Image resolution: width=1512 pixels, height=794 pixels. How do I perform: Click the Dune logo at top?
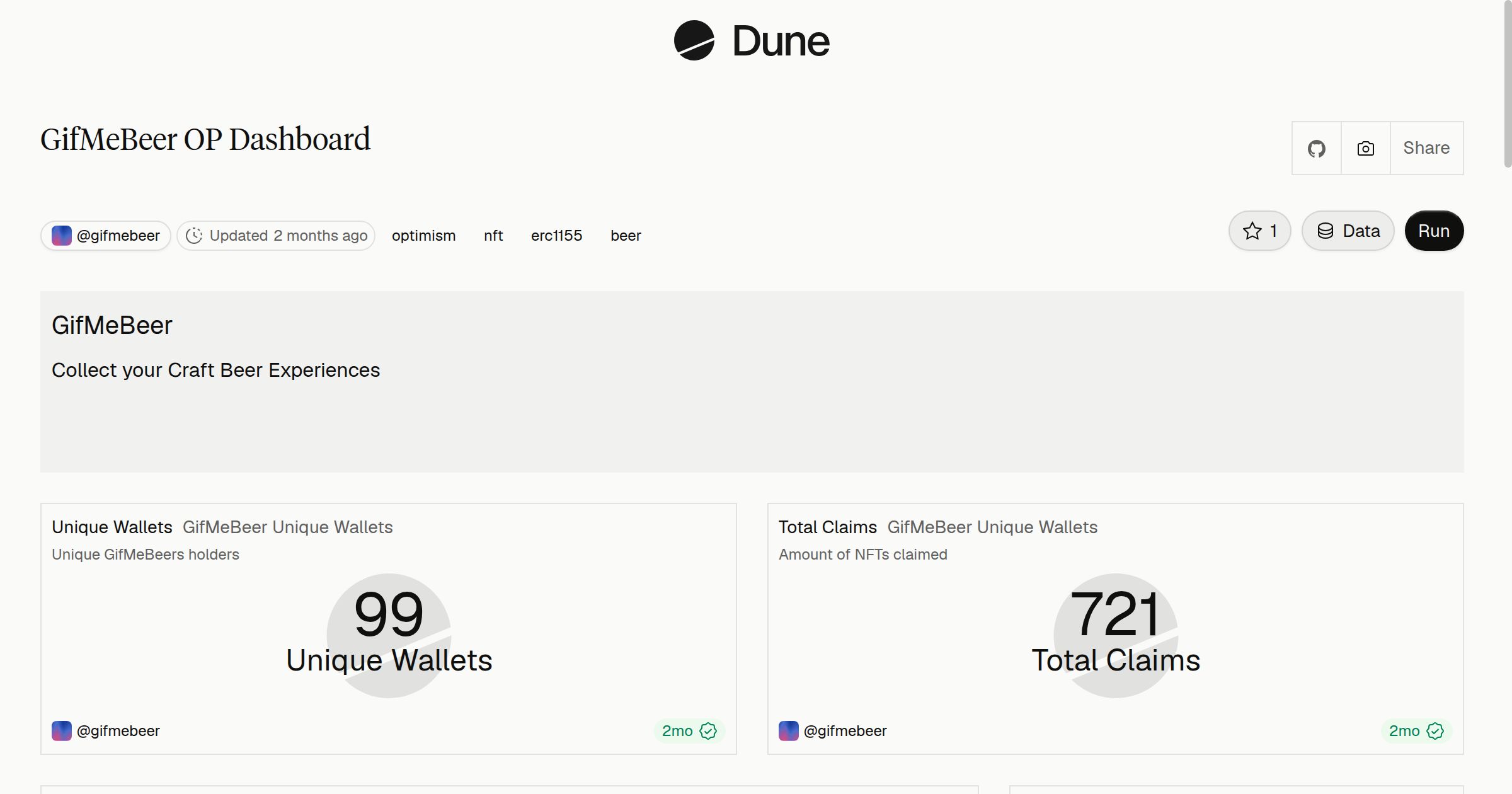coord(752,41)
